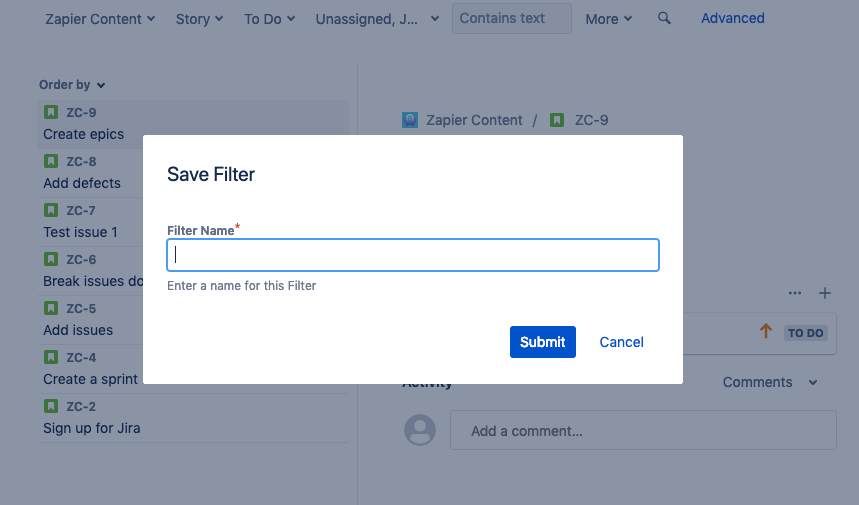The image size is (859, 505).
Task: Click the Filter Name input field
Action: (x=413, y=255)
